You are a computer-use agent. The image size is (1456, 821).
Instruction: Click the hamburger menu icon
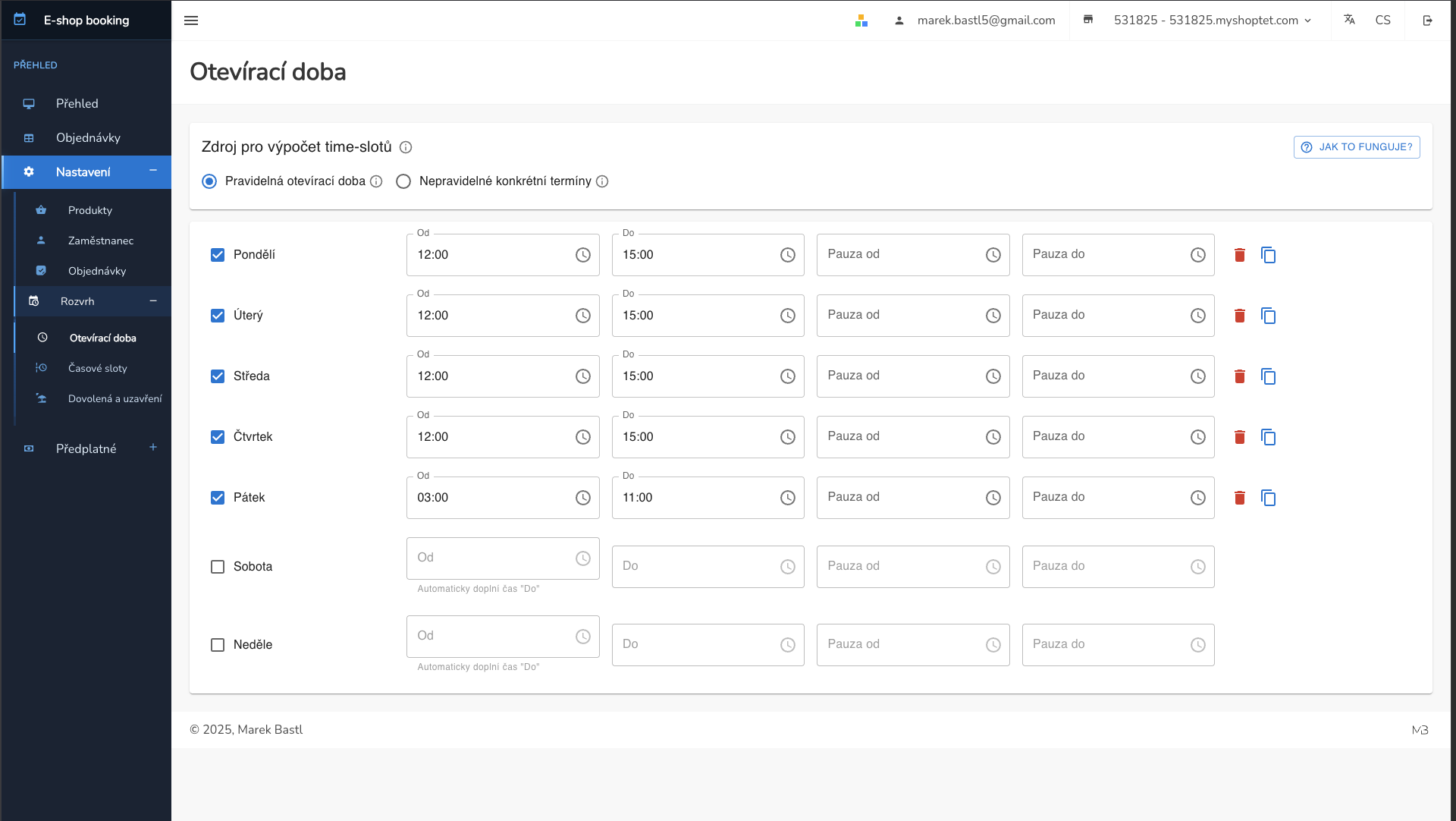(x=191, y=20)
